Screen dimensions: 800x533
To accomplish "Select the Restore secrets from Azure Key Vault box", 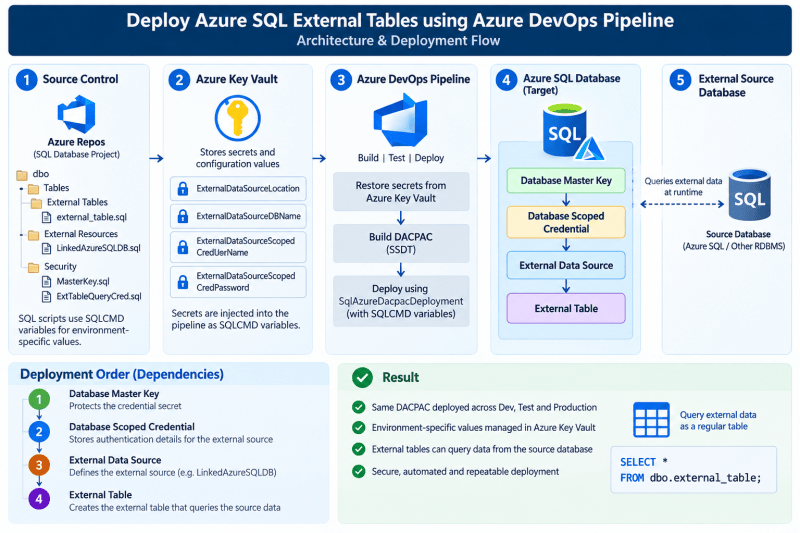I will (401, 192).
